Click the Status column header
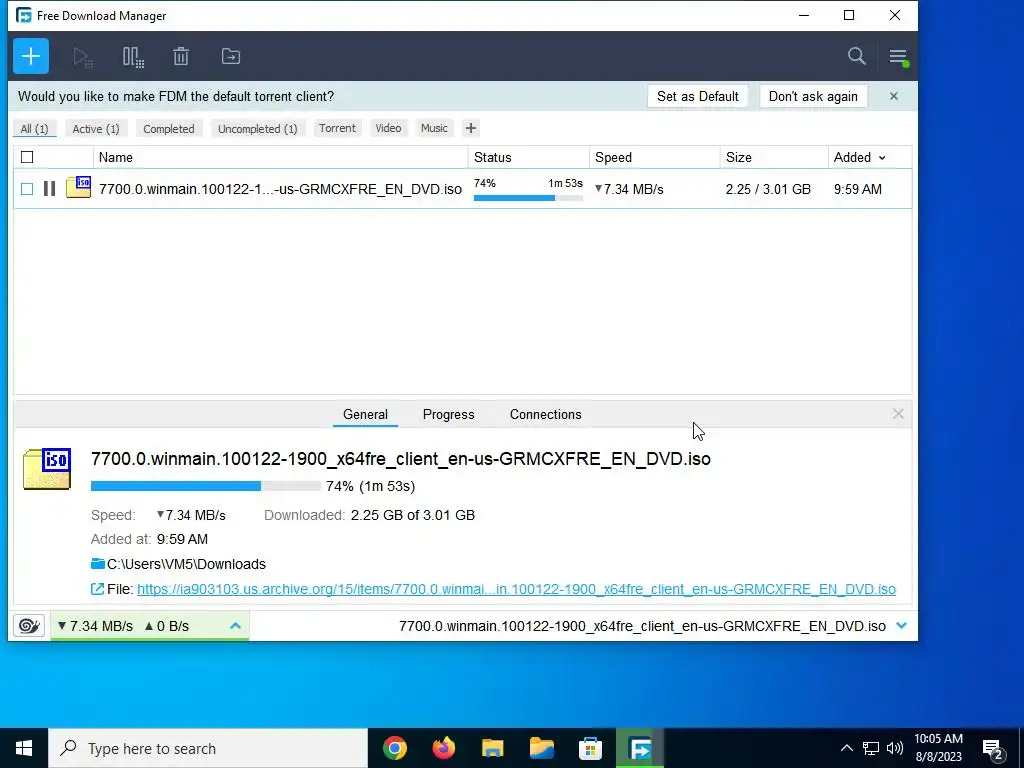Screen dimensions: 1024x768 click(528, 157)
